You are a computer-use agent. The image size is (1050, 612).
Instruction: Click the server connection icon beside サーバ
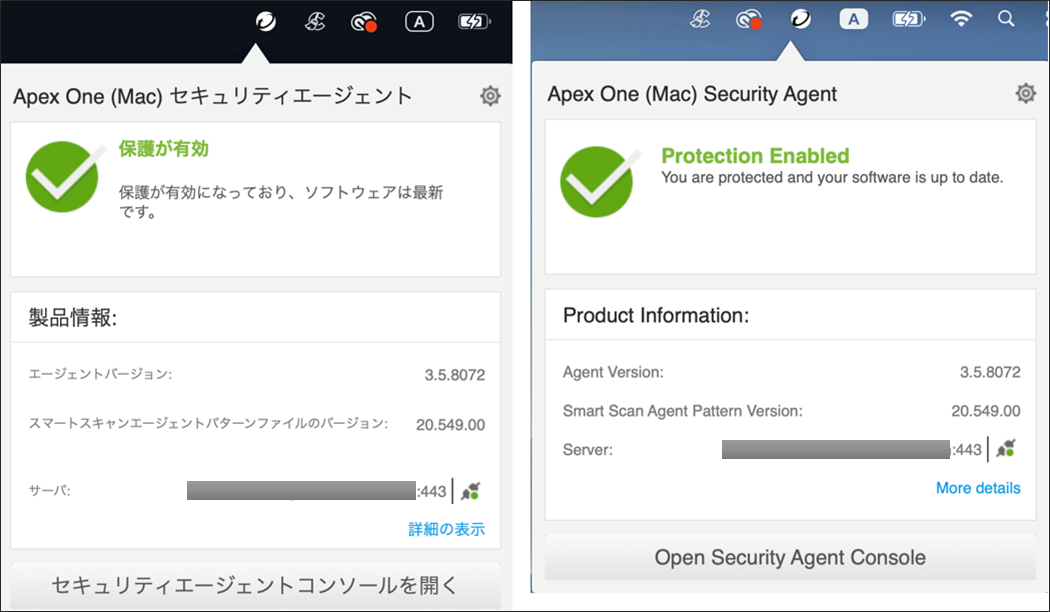pyautogui.click(x=471, y=490)
